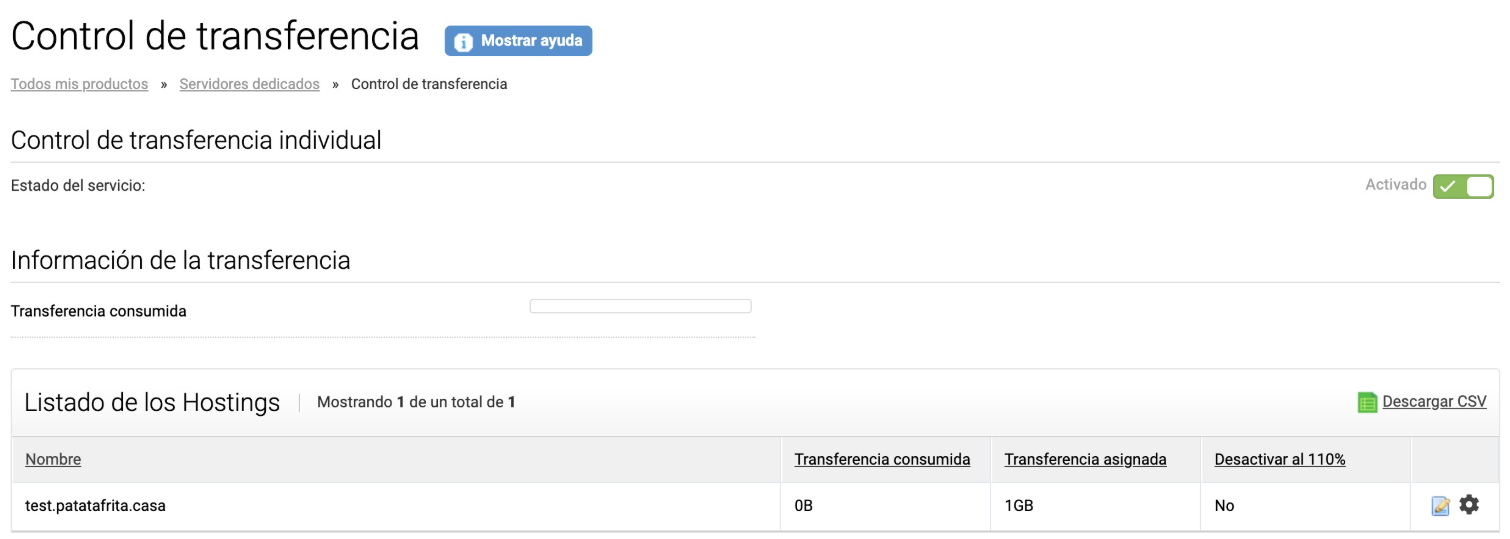Click the Listado de los Hostings heading

click(152, 402)
